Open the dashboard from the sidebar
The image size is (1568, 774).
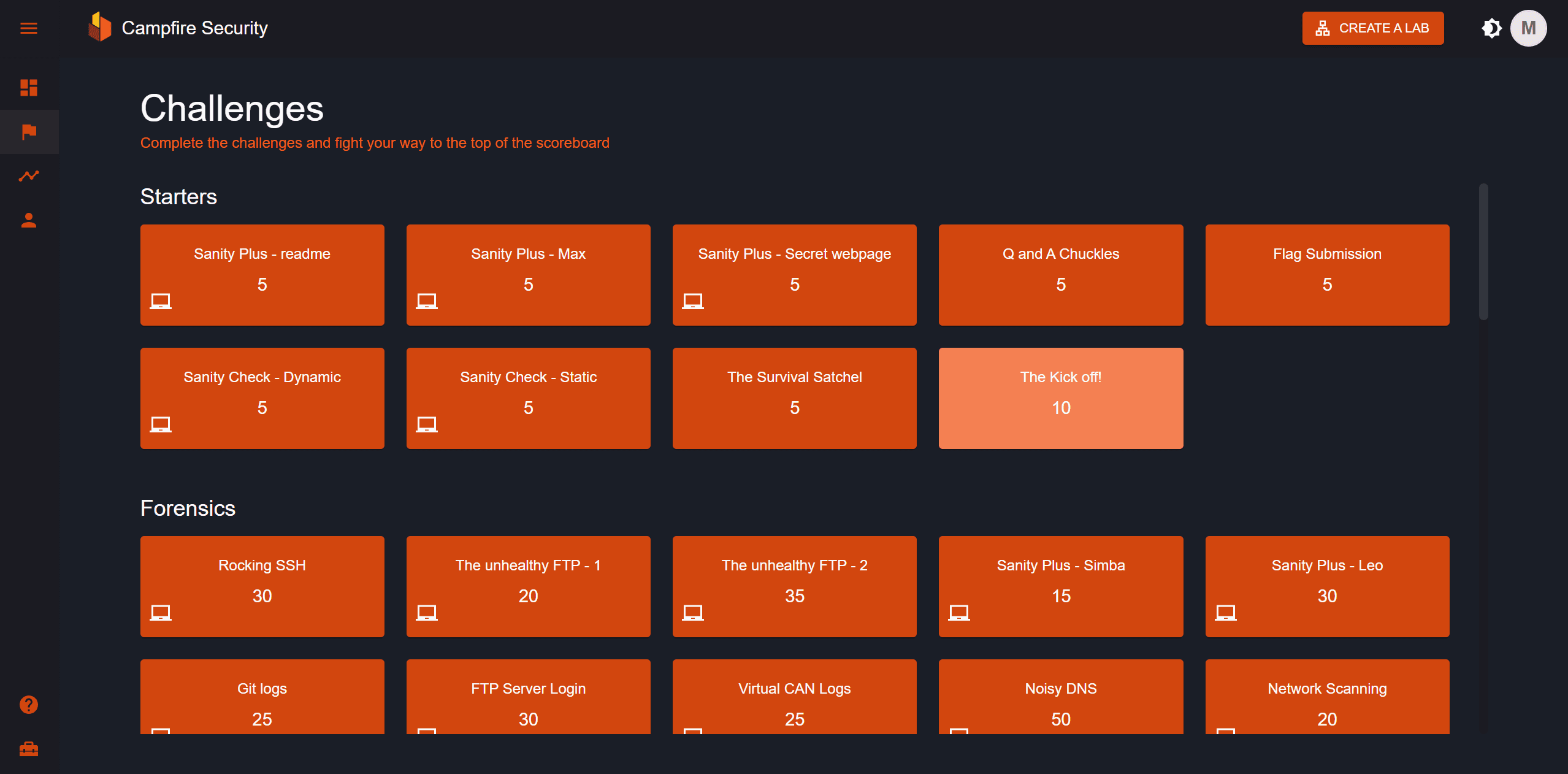pyautogui.click(x=29, y=88)
